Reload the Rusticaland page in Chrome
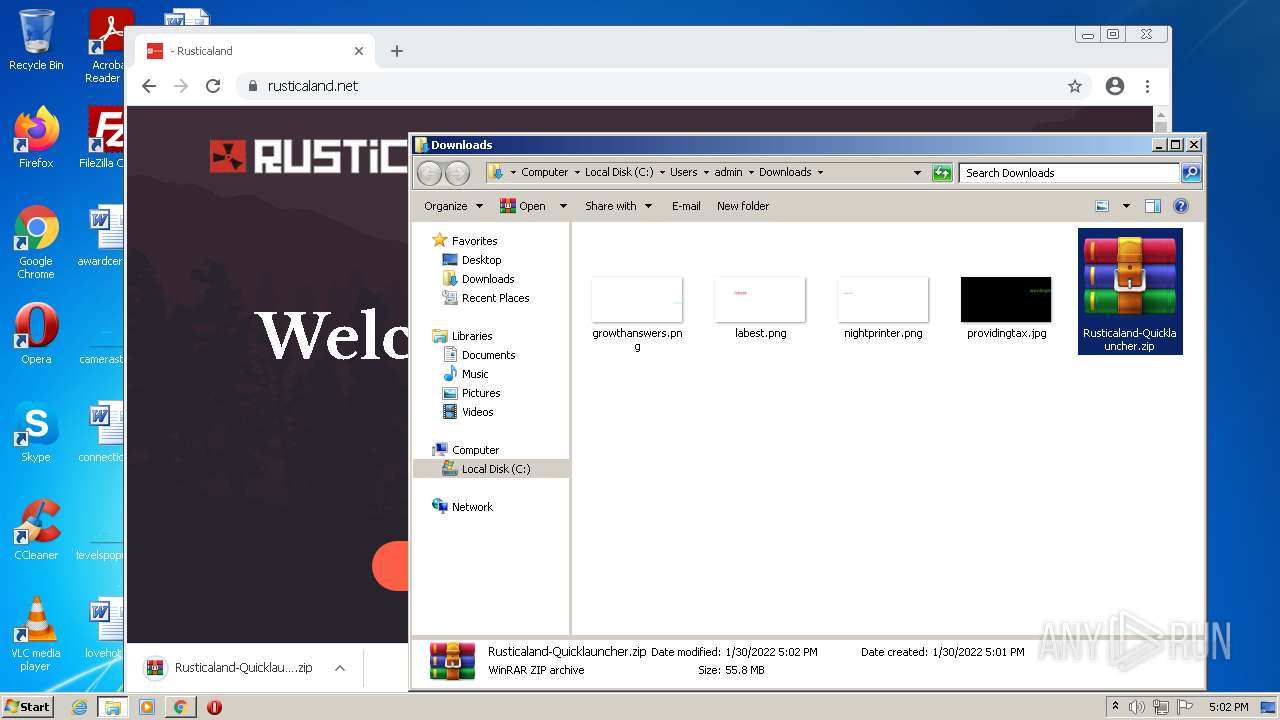 (213, 86)
